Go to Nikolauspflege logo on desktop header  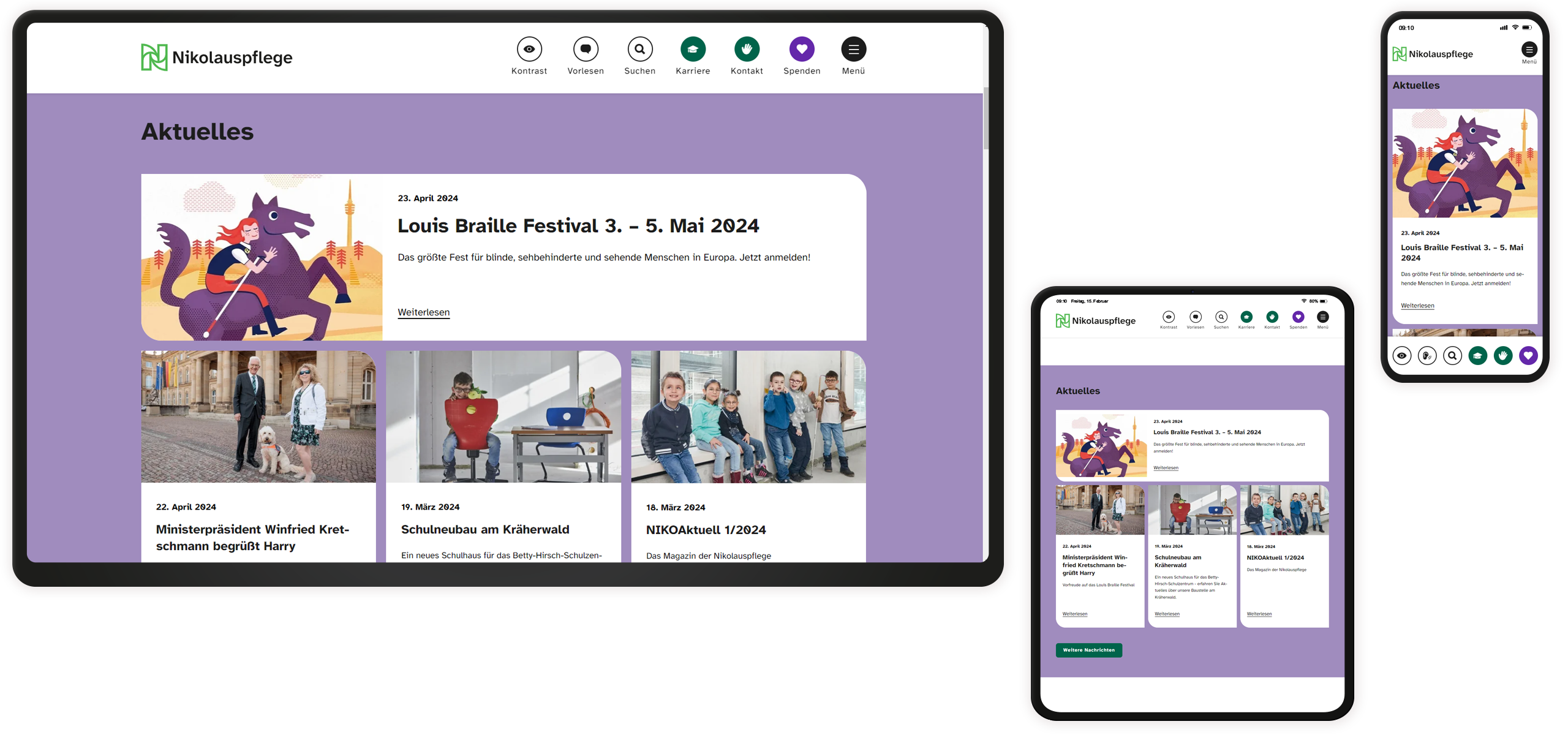[x=216, y=58]
